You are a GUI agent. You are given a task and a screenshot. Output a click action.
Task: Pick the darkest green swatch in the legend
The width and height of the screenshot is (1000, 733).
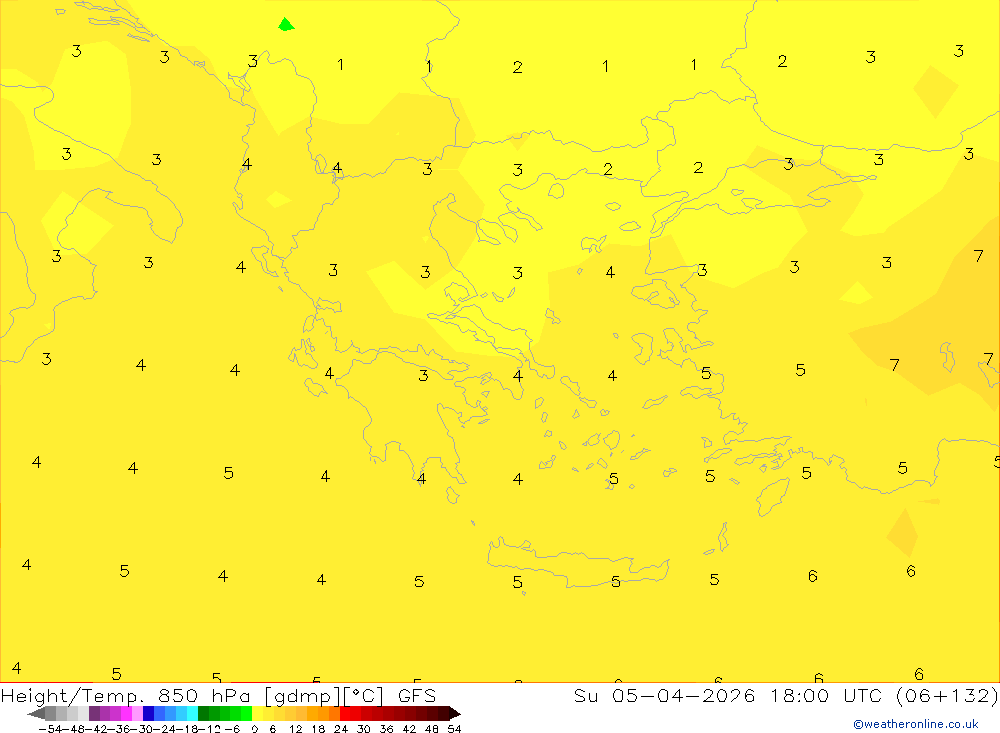click(203, 713)
